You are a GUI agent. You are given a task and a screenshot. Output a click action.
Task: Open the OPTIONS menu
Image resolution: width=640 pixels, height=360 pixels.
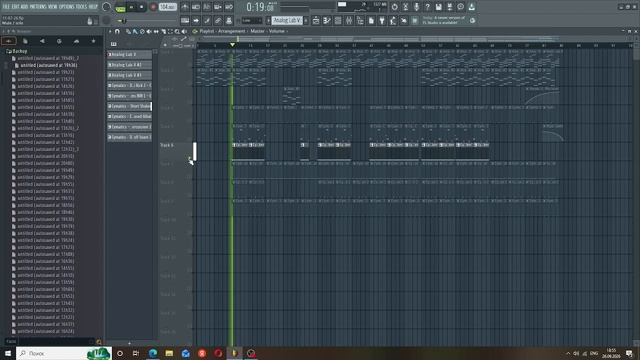tap(67, 7)
